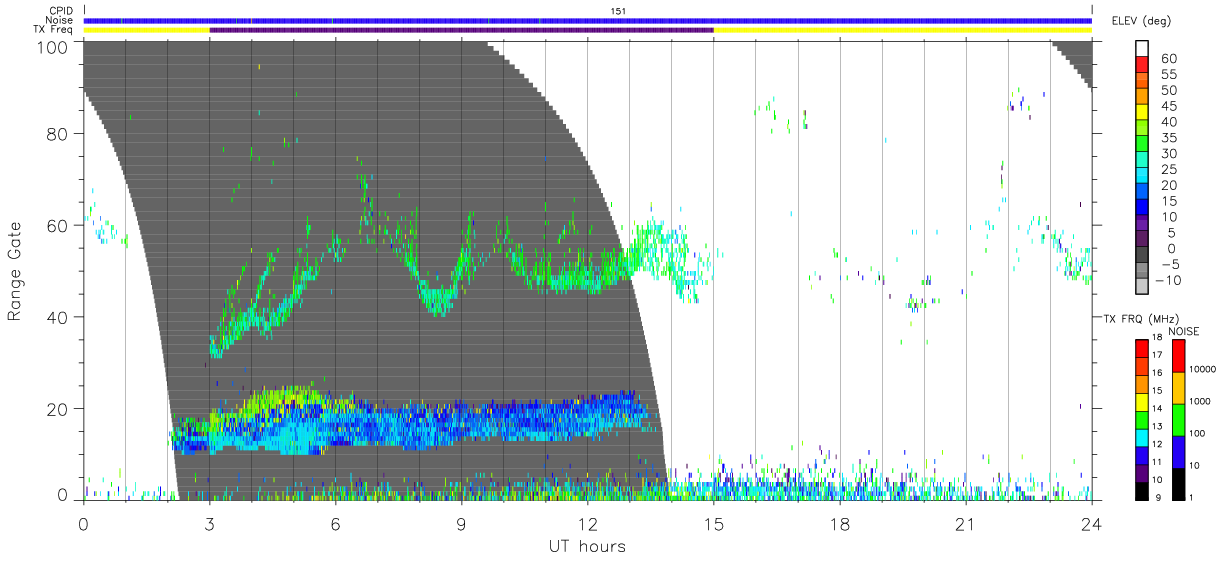Viewport: 1228px width, 567px height.
Task: Click the 20 tick on Range Gate axis
Action: 57,409
